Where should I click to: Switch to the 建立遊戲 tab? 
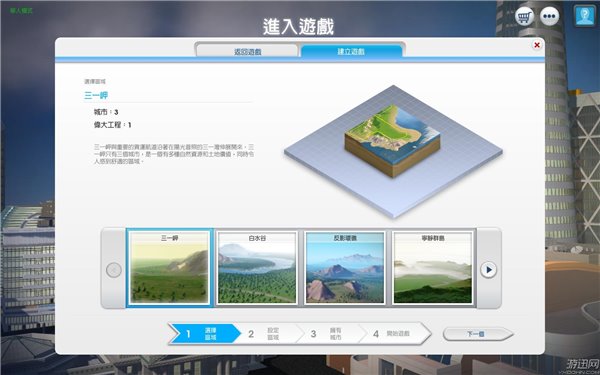[351, 51]
